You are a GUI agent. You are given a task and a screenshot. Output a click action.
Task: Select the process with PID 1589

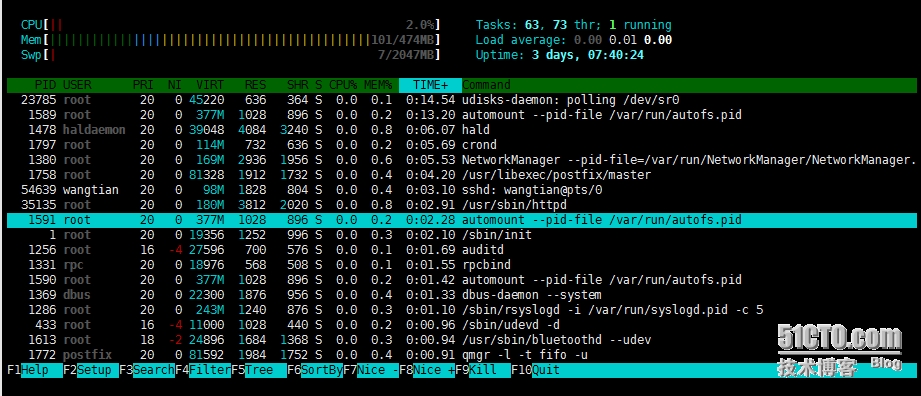462,115
